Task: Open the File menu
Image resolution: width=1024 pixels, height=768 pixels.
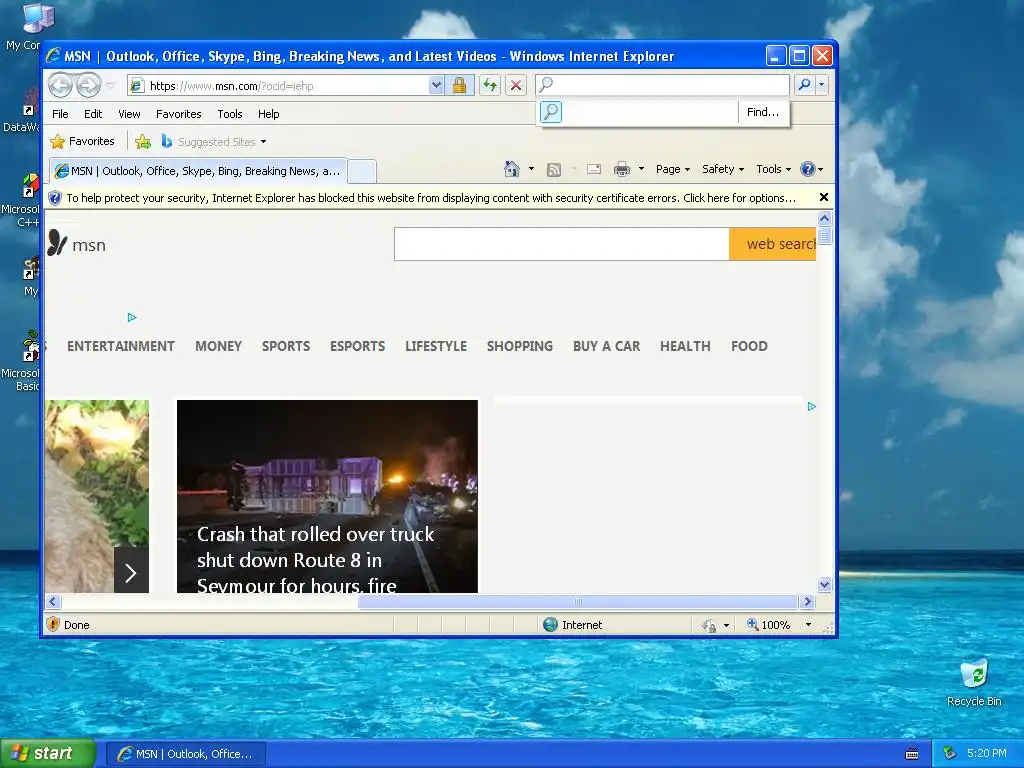Action: (x=60, y=114)
